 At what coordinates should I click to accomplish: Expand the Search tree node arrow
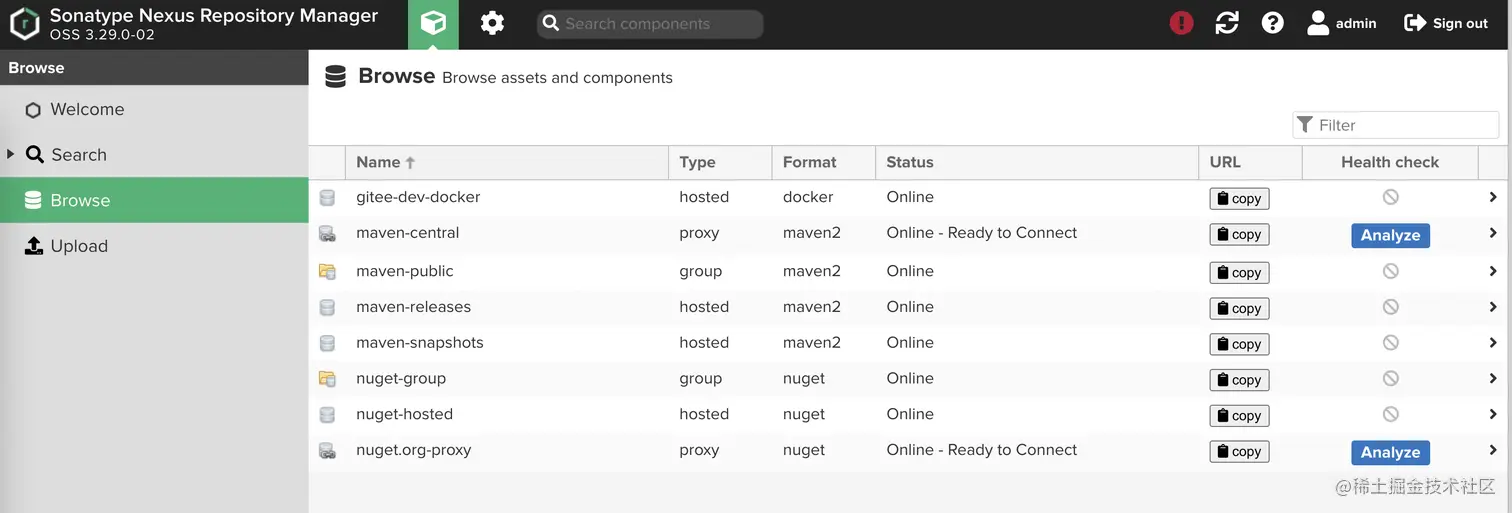tap(11, 154)
